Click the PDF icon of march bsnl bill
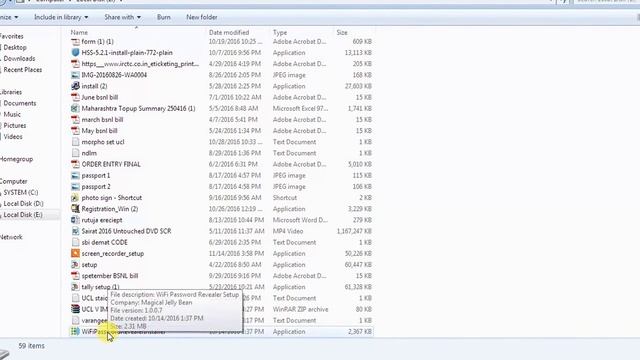The width and height of the screenshot is (640, 360). point(75,120)
